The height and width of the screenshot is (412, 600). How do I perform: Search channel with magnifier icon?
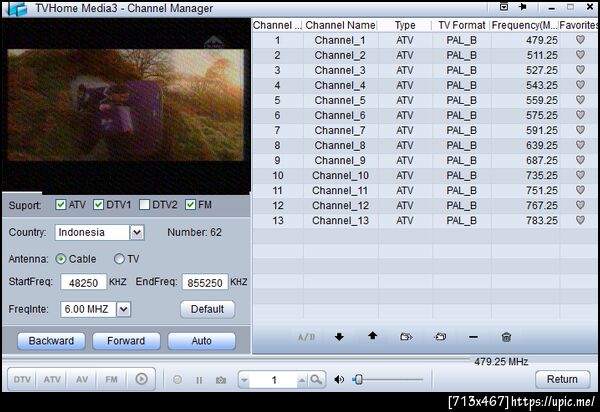(316, 379)
